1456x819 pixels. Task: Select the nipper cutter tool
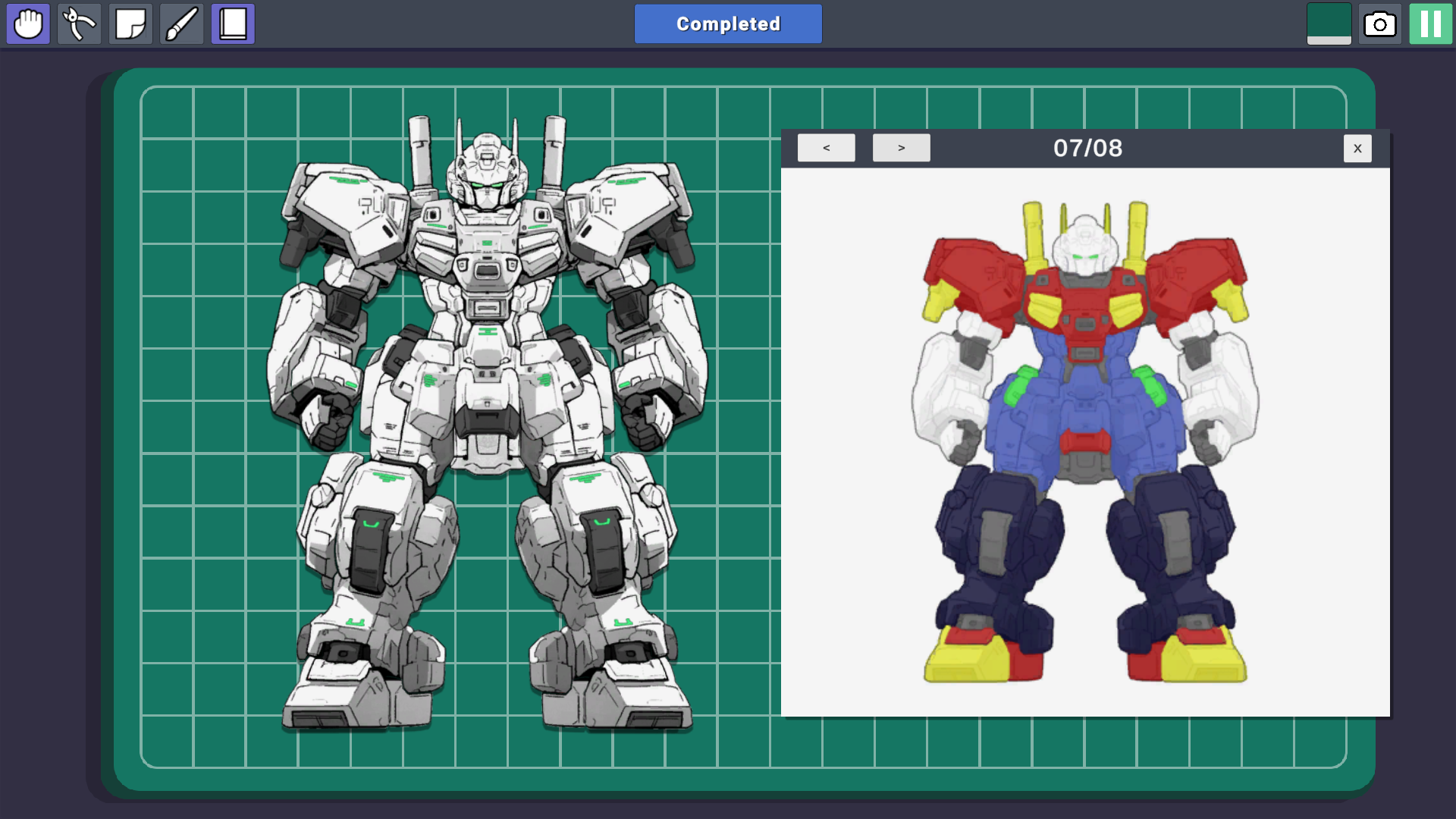coord(79,24)
